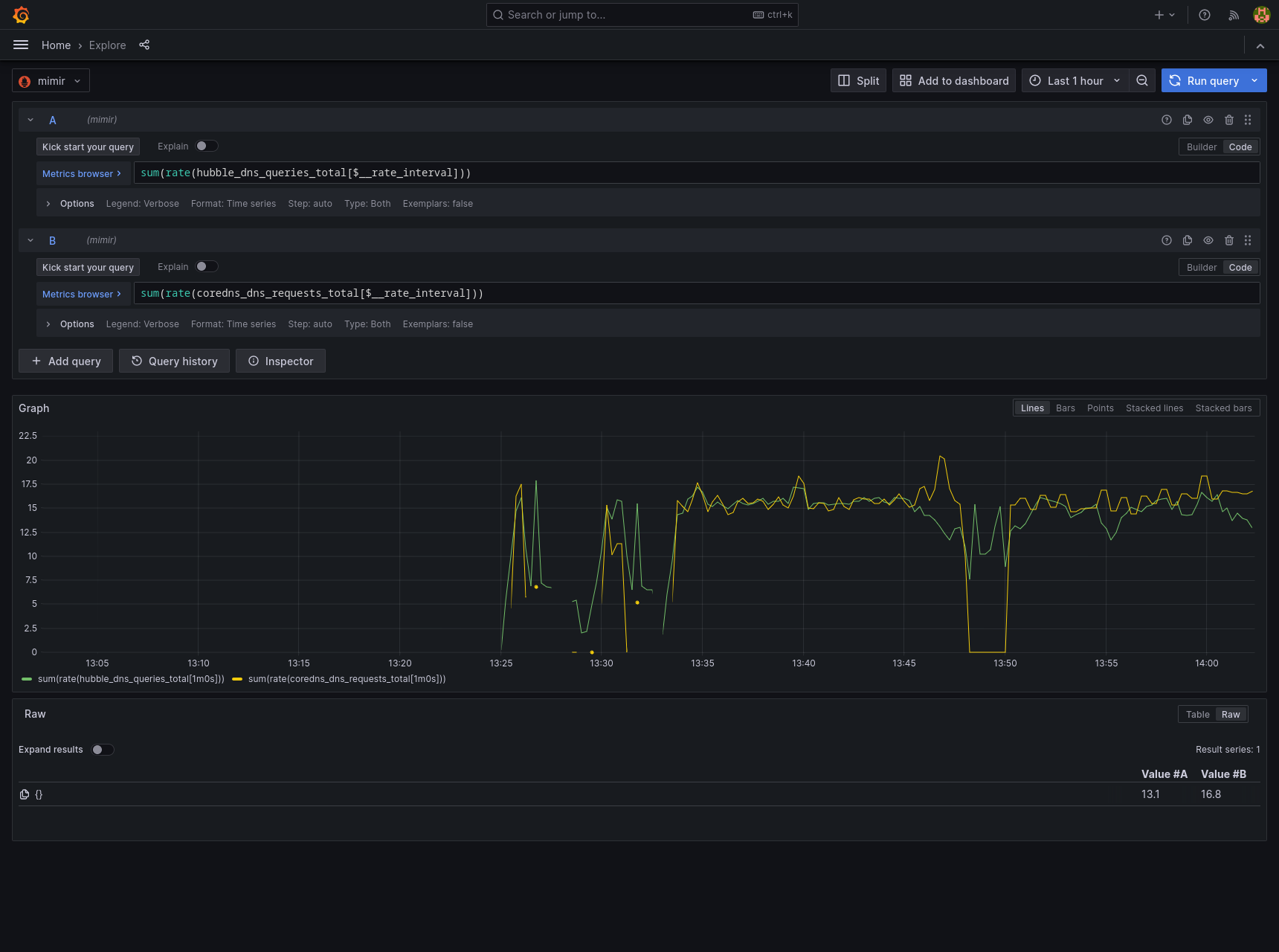Open news feed via the RSS icon
Viewport: 1279px width, 952px height.
click(1233, 15)
